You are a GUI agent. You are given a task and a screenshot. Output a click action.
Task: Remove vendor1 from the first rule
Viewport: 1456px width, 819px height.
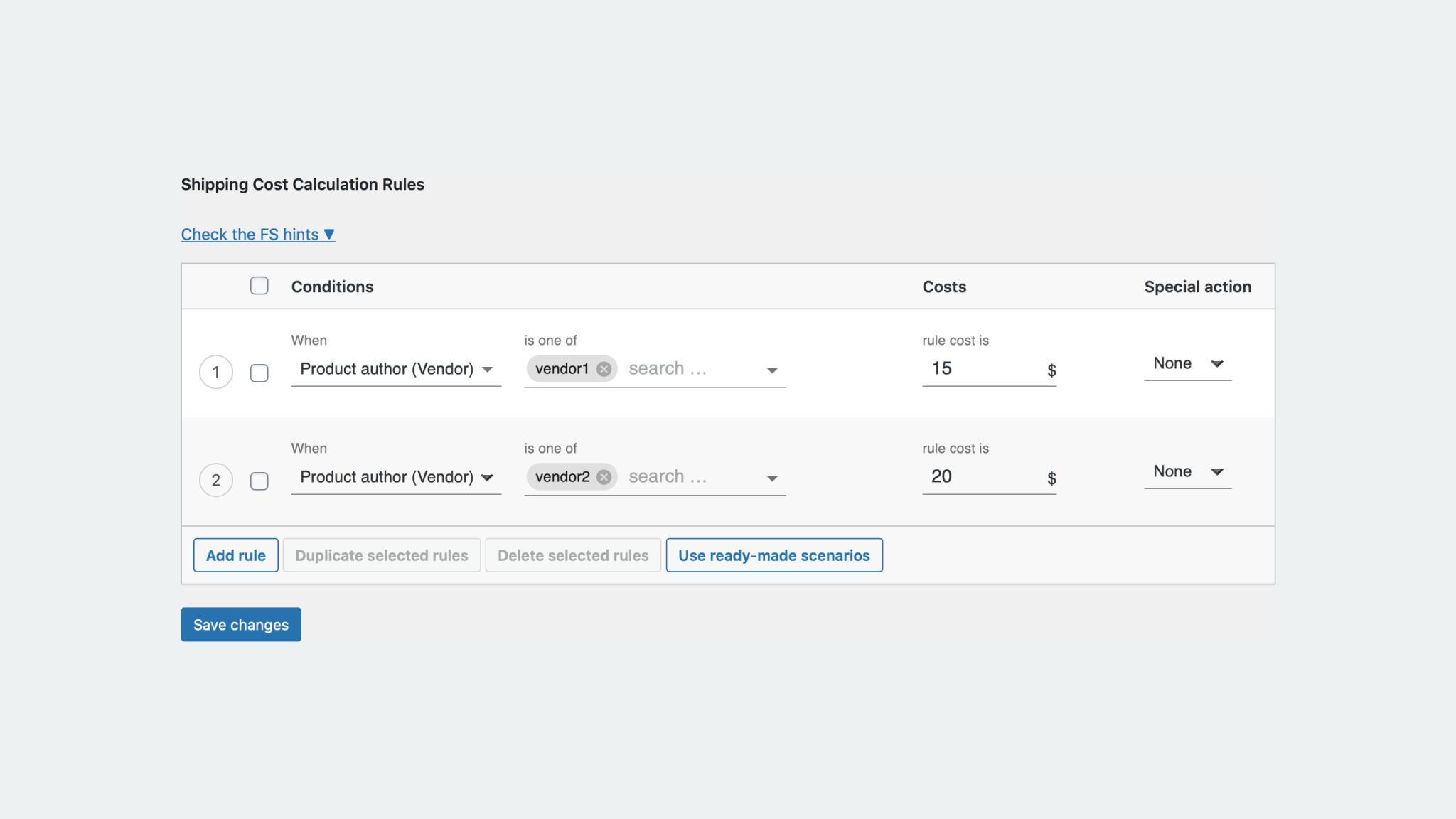point(604,368)
